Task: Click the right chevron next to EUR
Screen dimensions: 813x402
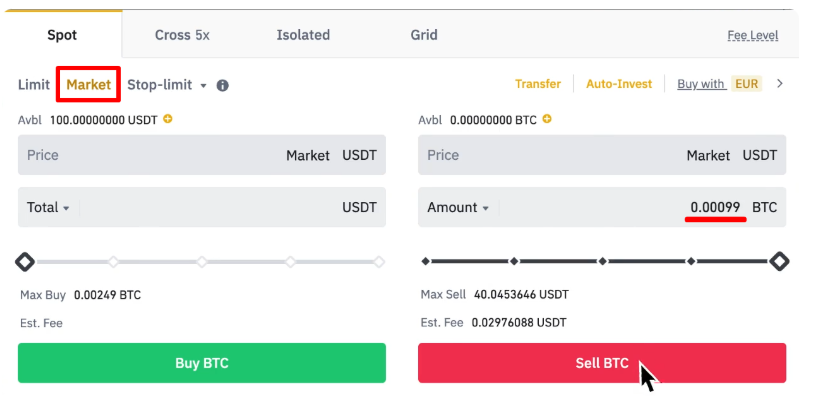Action: coord(780,84)
